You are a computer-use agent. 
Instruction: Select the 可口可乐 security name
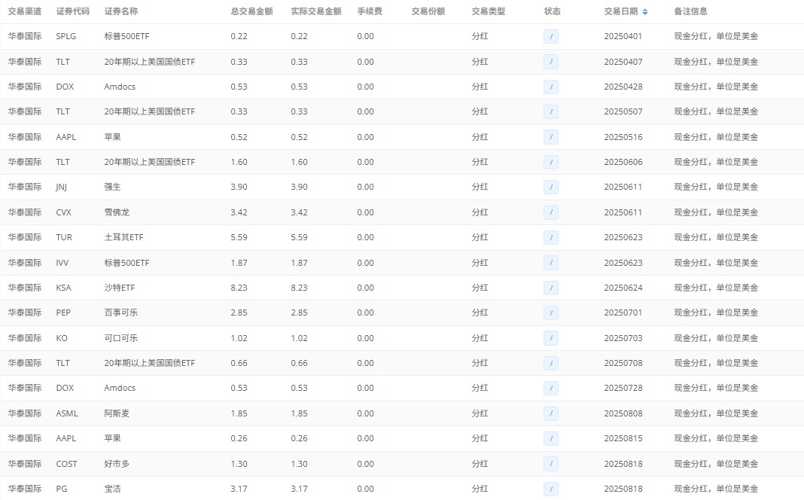(x=121, y=338)
